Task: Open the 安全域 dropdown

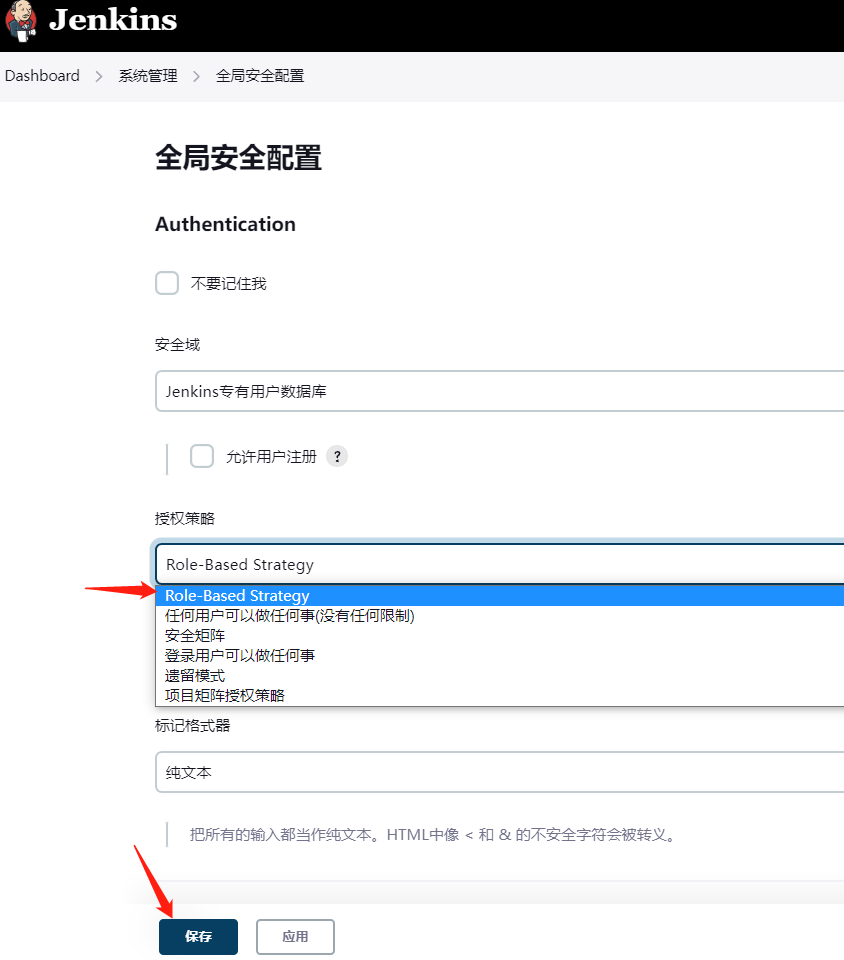Action: point(500,391)
